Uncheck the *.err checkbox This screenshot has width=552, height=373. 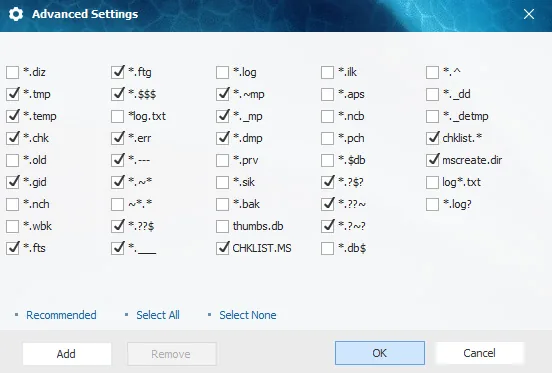pos(118,138)
